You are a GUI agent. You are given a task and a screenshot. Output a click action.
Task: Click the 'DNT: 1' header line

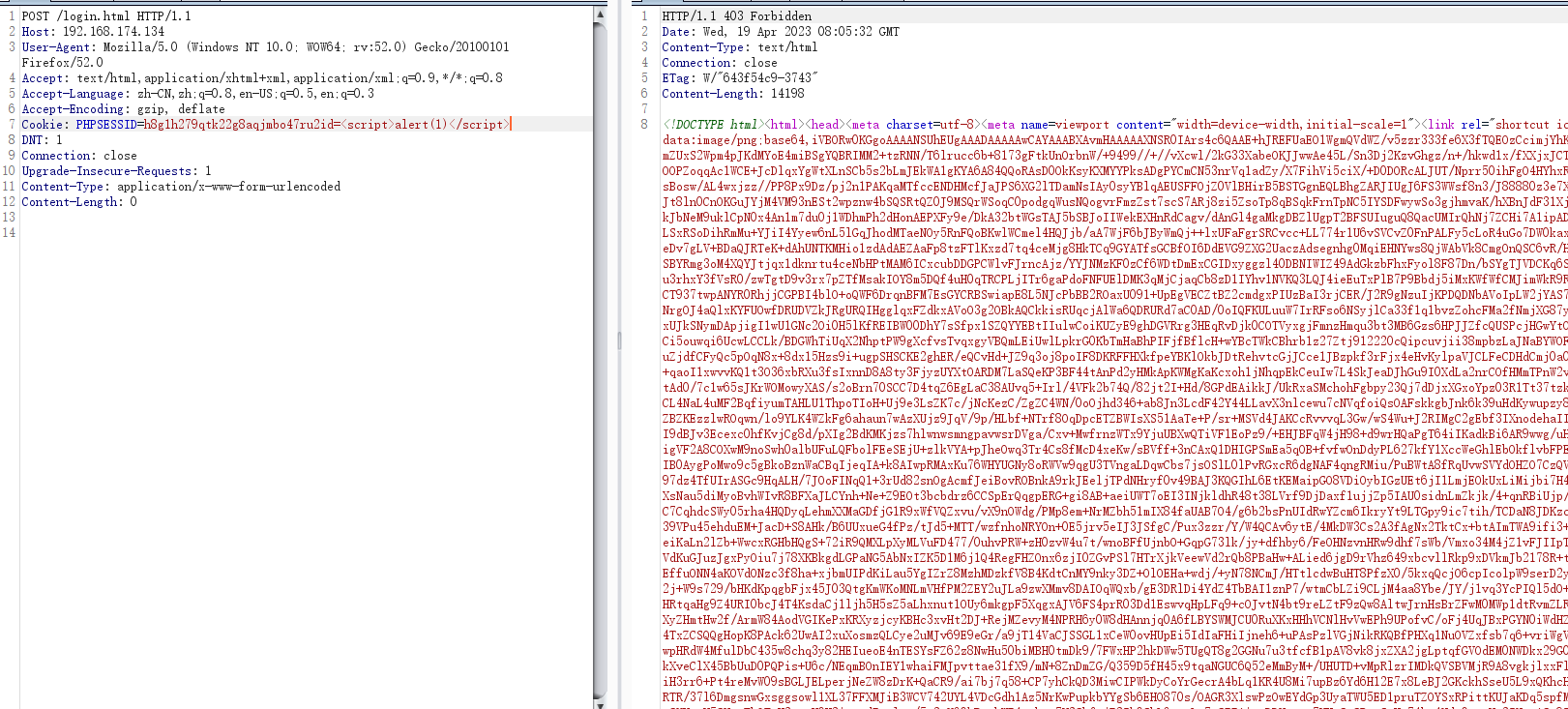[42, 139]
